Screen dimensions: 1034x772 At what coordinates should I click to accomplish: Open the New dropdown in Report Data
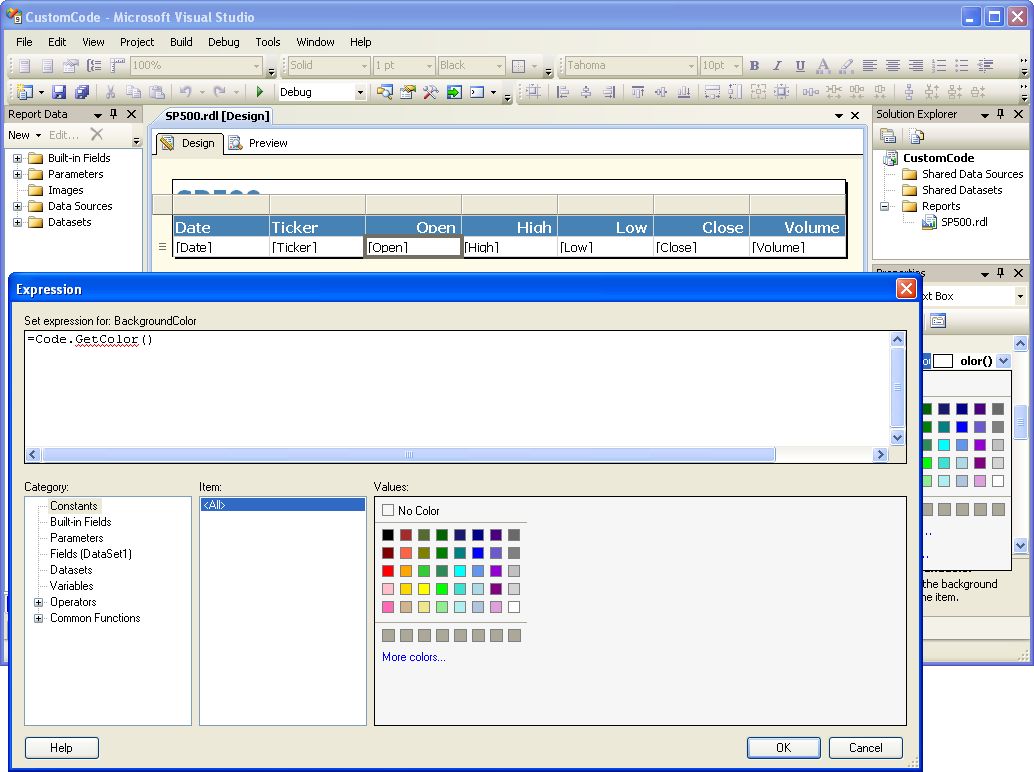point(24,135)
